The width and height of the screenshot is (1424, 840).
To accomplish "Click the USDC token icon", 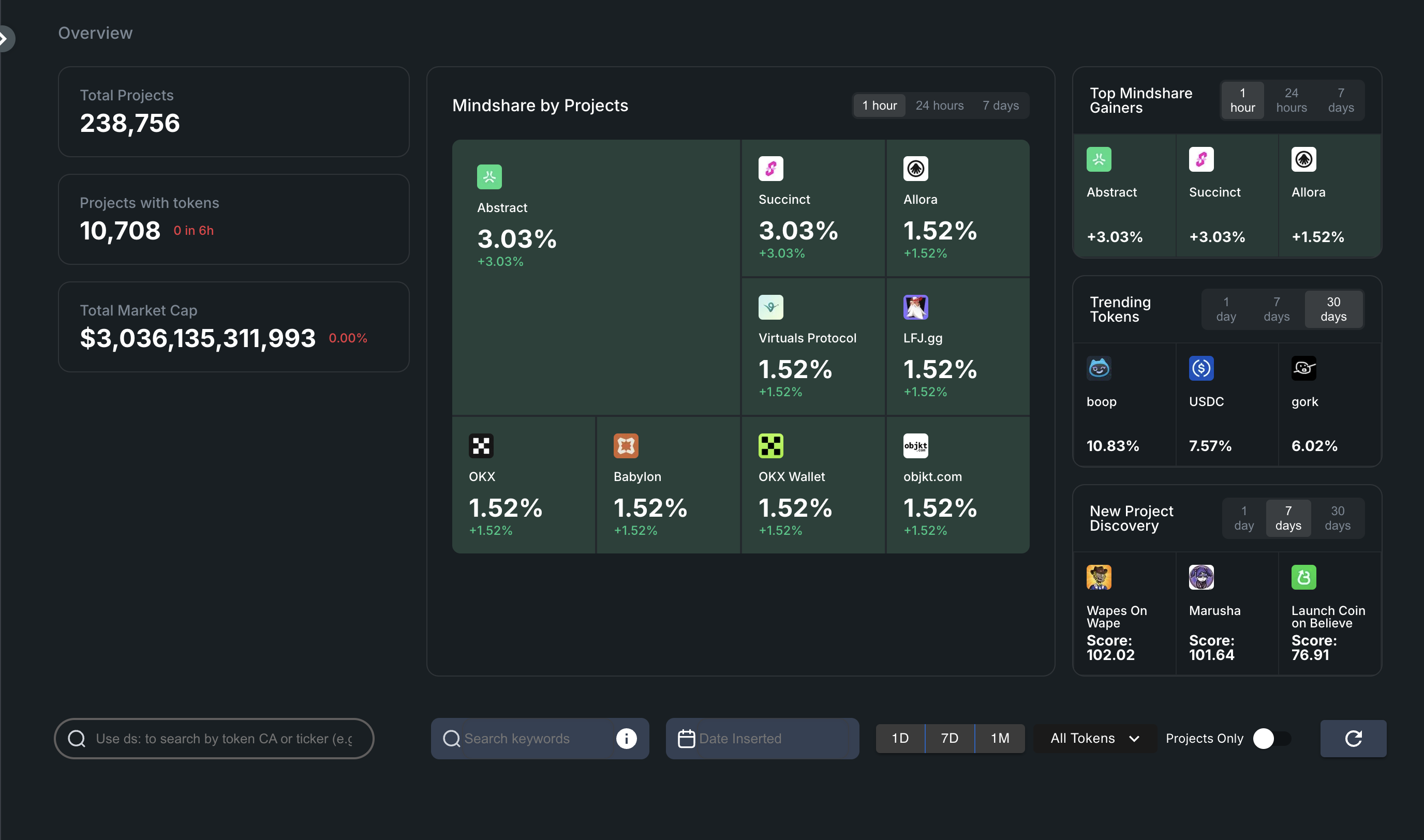I will tap(1201, 368).
